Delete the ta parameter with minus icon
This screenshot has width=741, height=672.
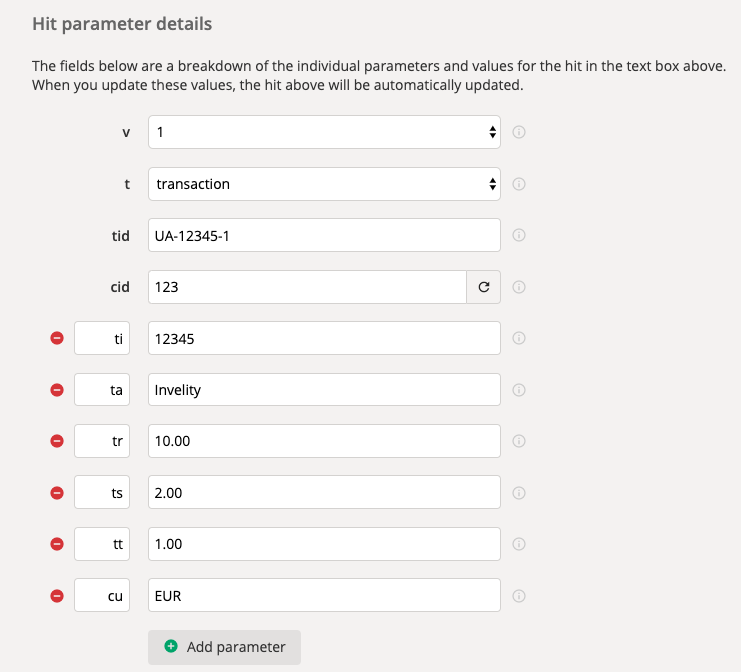pyautogui.click(x=57, y=390)
